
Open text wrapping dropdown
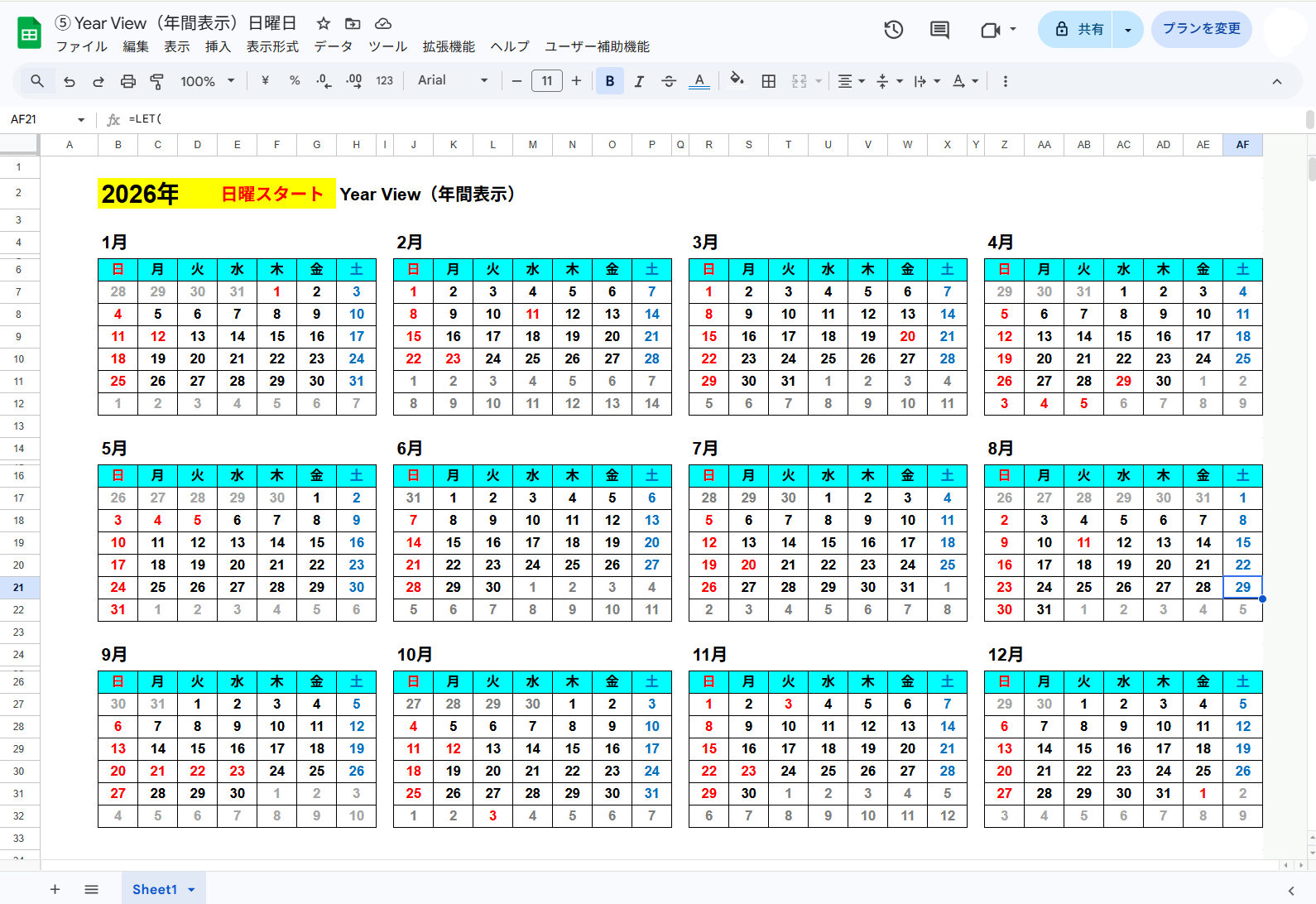pyautogui.click(x=927, y=81)
